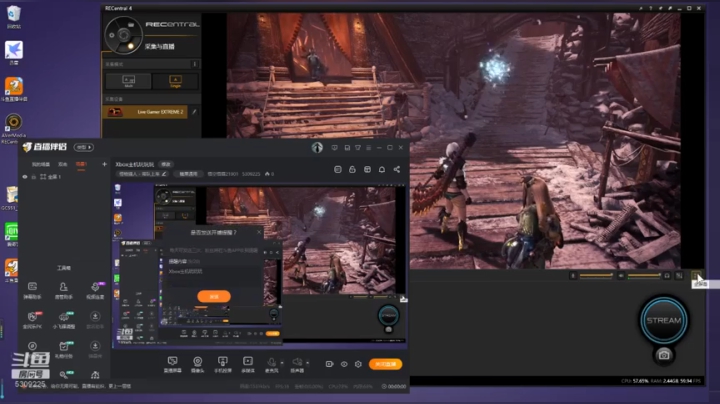Open RECentral help question-mark icon in title bar
This screenshot has height=404, width=720.
tap(651, 8)
